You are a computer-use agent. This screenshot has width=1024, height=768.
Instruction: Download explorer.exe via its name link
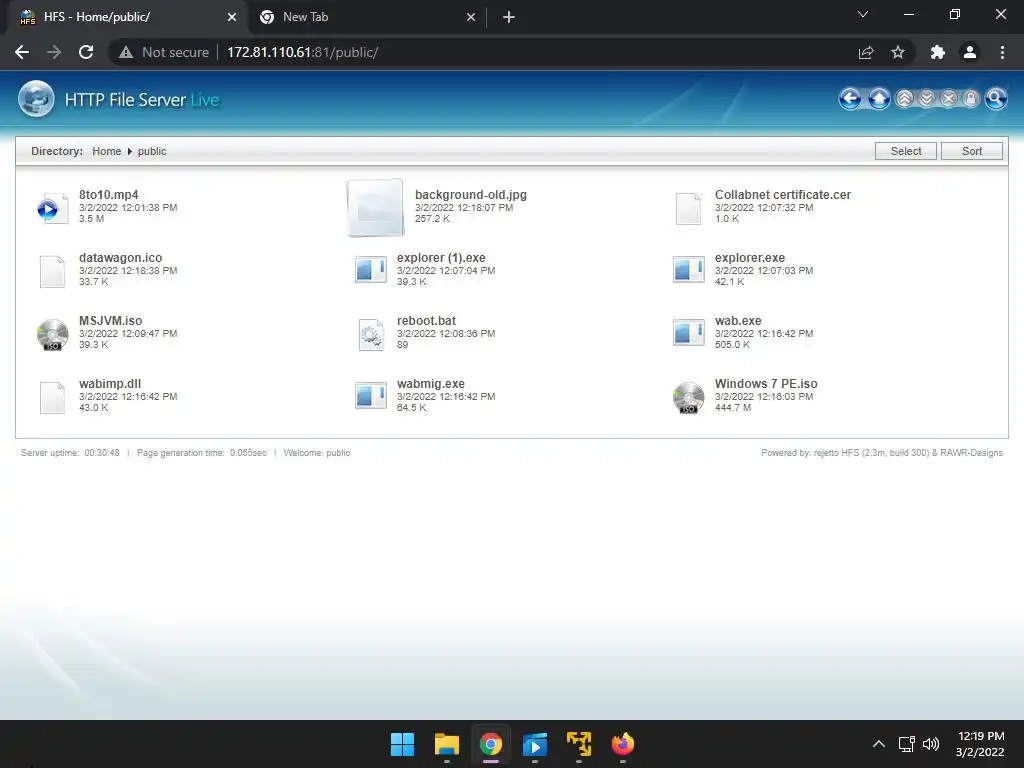coord(750,258)
